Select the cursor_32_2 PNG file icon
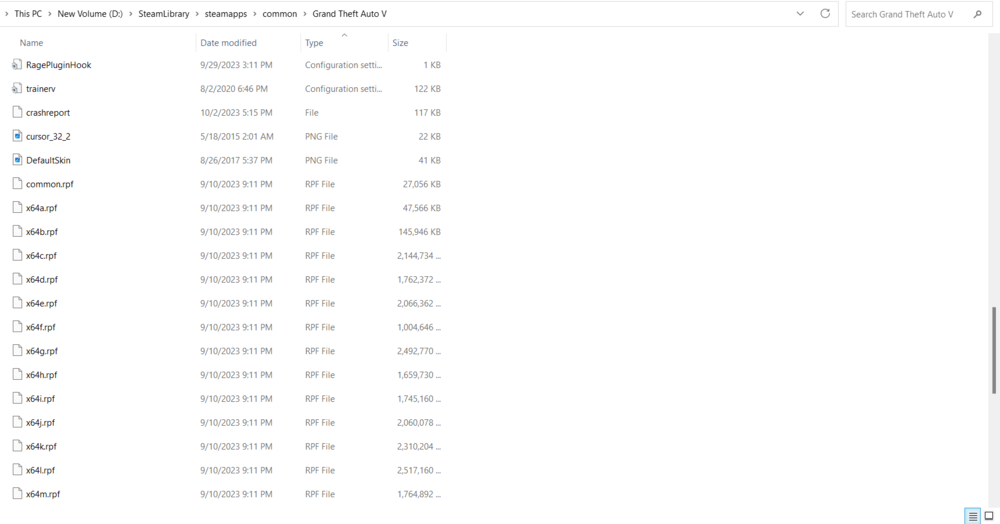This screenshot has width=1000, height=524. click(17, 136)
